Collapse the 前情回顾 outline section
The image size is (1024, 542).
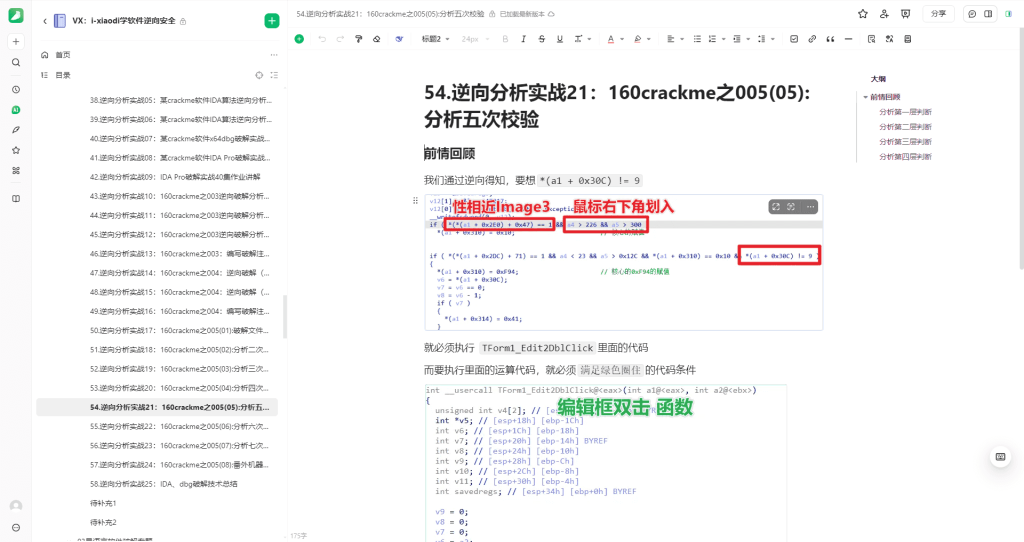coord(865,97)
